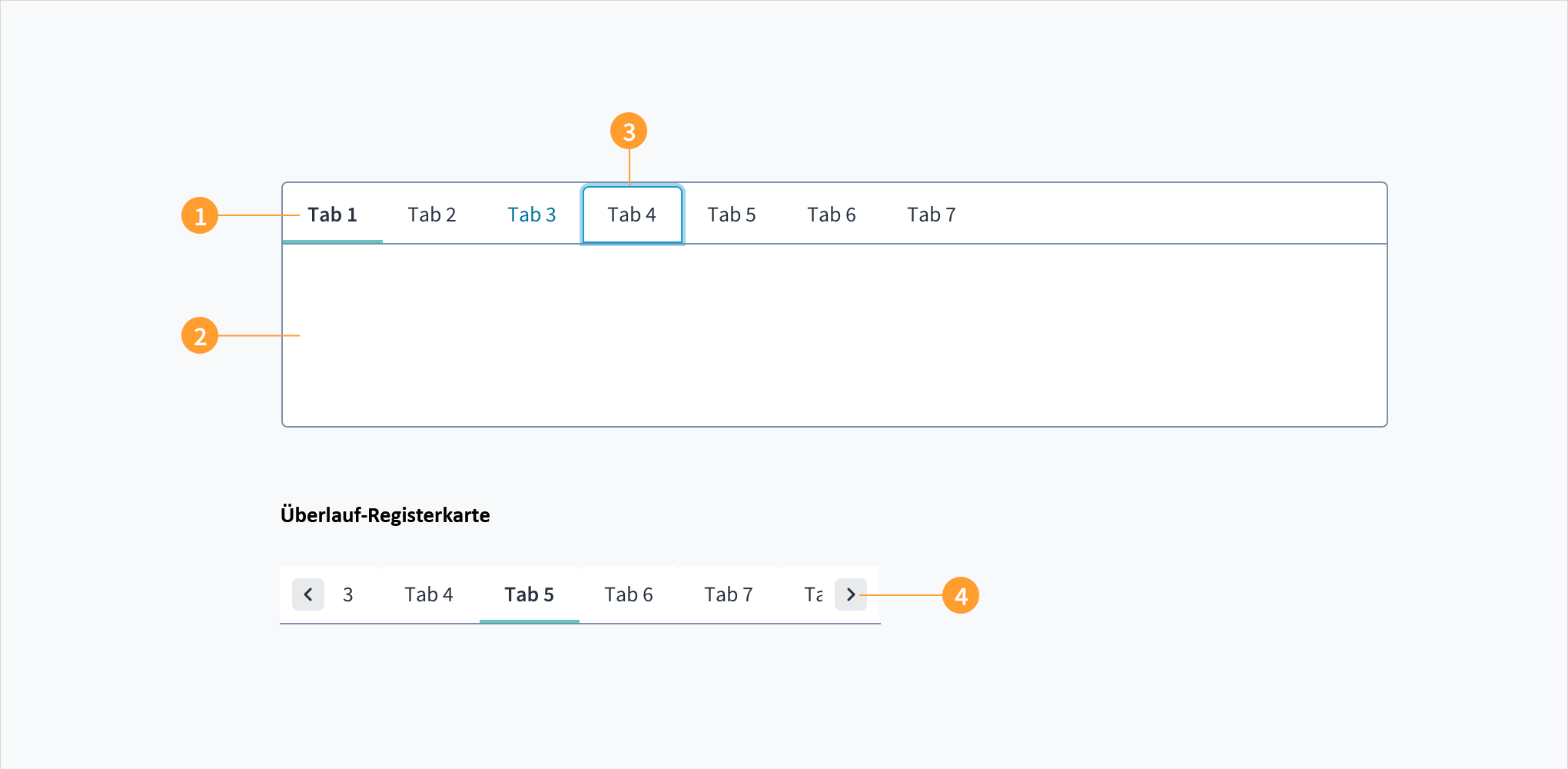Select the focused Tab 4 in the top bar
This screenshot has width=1568, height=769.
tap(632, 215)
